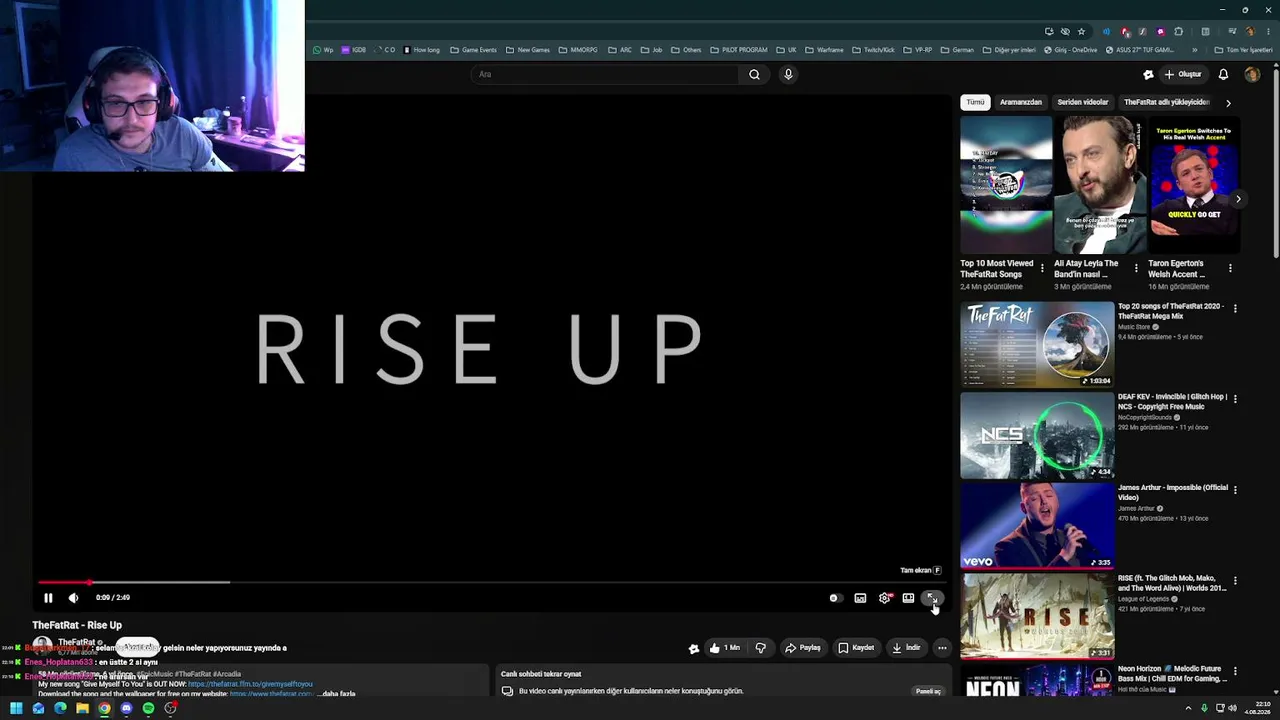Click the sparkle Ask icon beside like button
The image size is (1280, 720).
click(x=694, y=648)
